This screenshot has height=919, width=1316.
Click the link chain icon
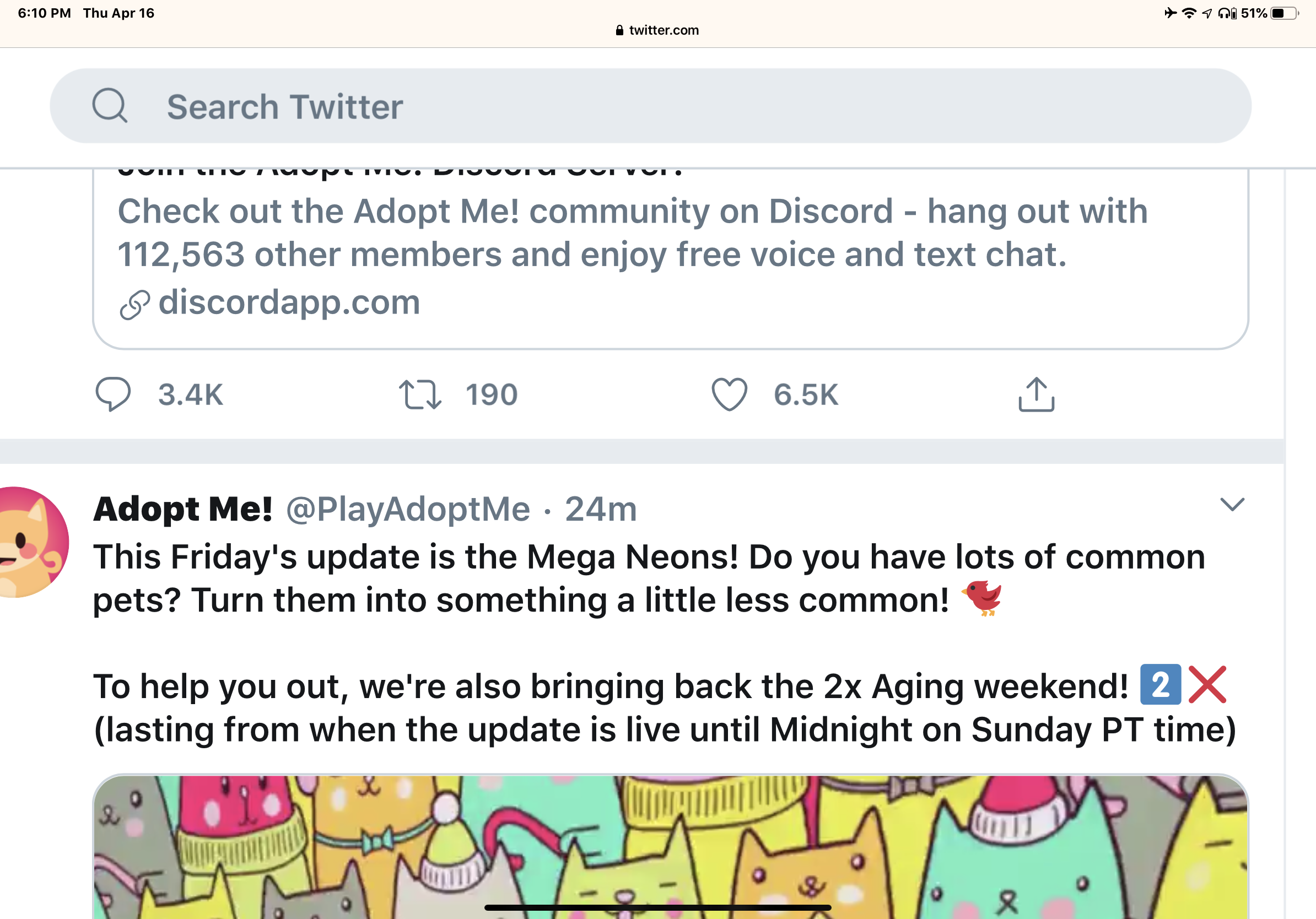tap(134, 304)
